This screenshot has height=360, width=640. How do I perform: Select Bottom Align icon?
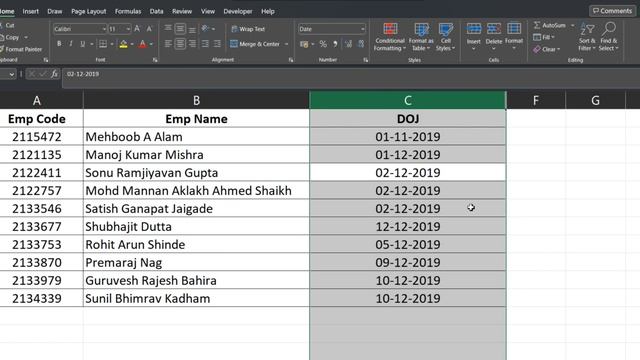click(x=192, y=29)
